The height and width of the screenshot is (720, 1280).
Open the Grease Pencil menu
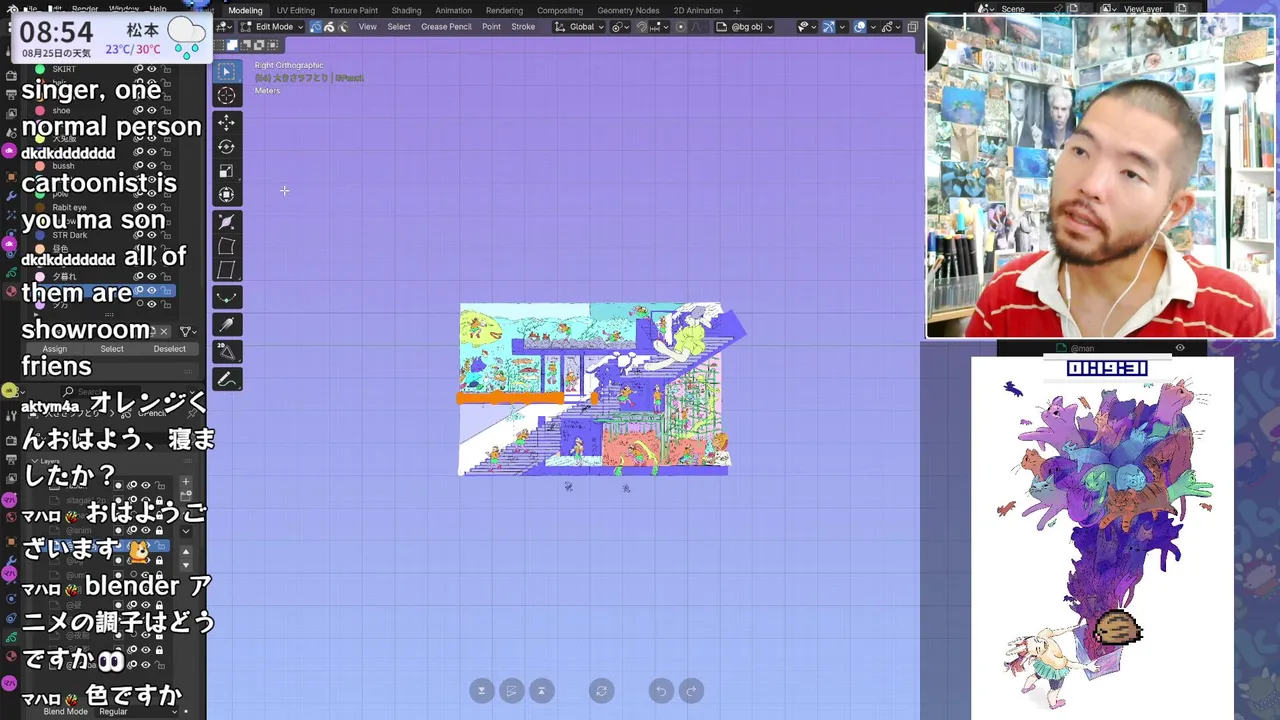click(446, 27)
